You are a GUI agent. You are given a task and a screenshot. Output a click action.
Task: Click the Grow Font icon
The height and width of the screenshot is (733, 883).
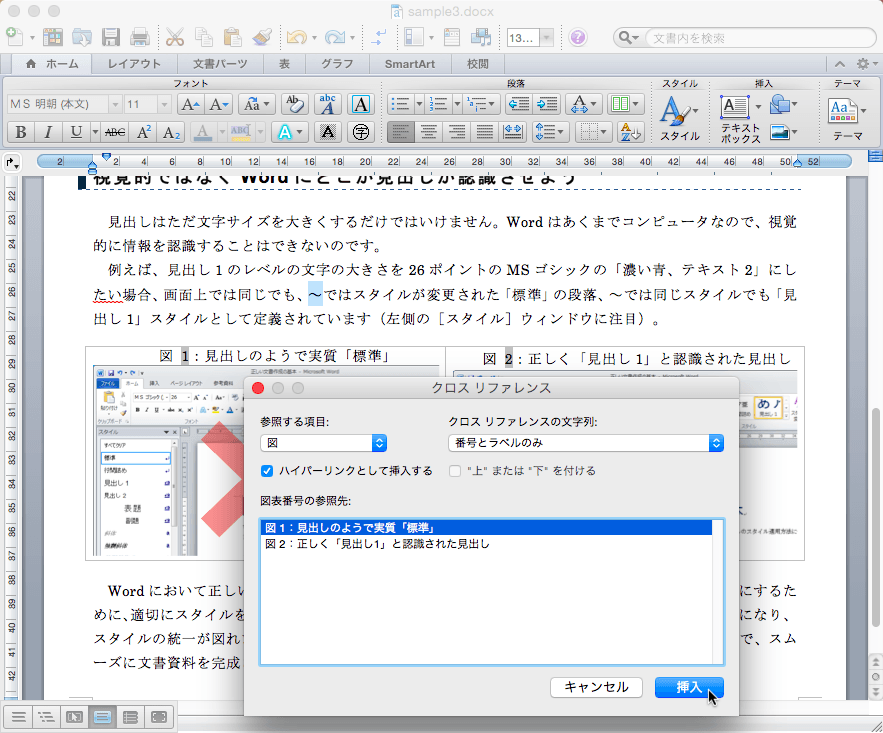pos(190,104)
